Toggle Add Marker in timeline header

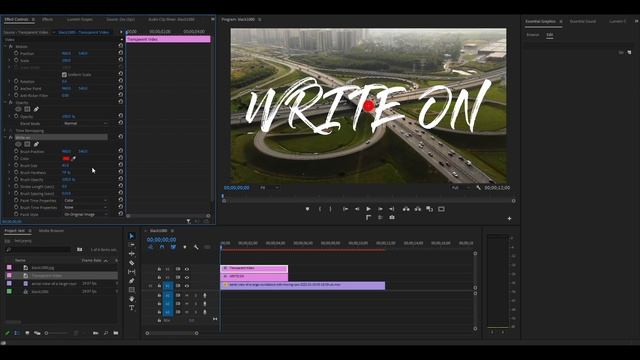pos(184,247)
